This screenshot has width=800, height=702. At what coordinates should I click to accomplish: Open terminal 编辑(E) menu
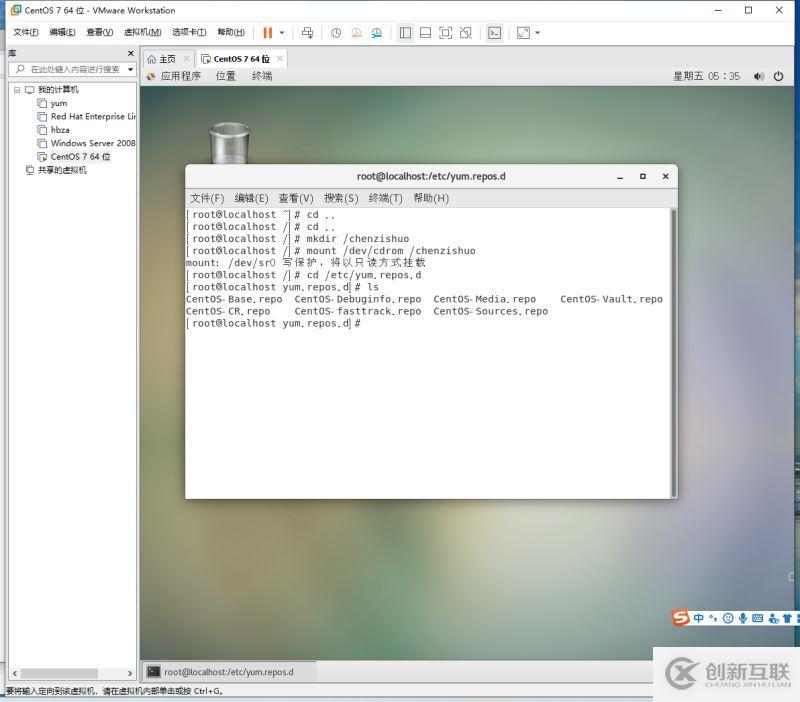251,198
